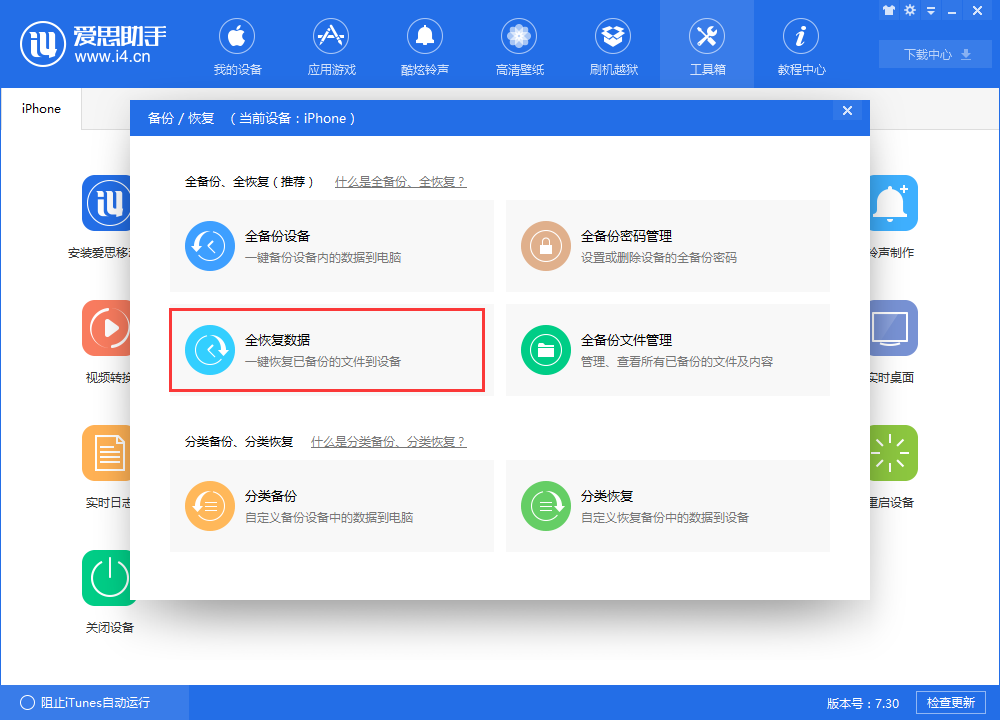The image size is (1000, 720).
Task: Click the orange 分类备份 icon
Action: coord(209,505)
